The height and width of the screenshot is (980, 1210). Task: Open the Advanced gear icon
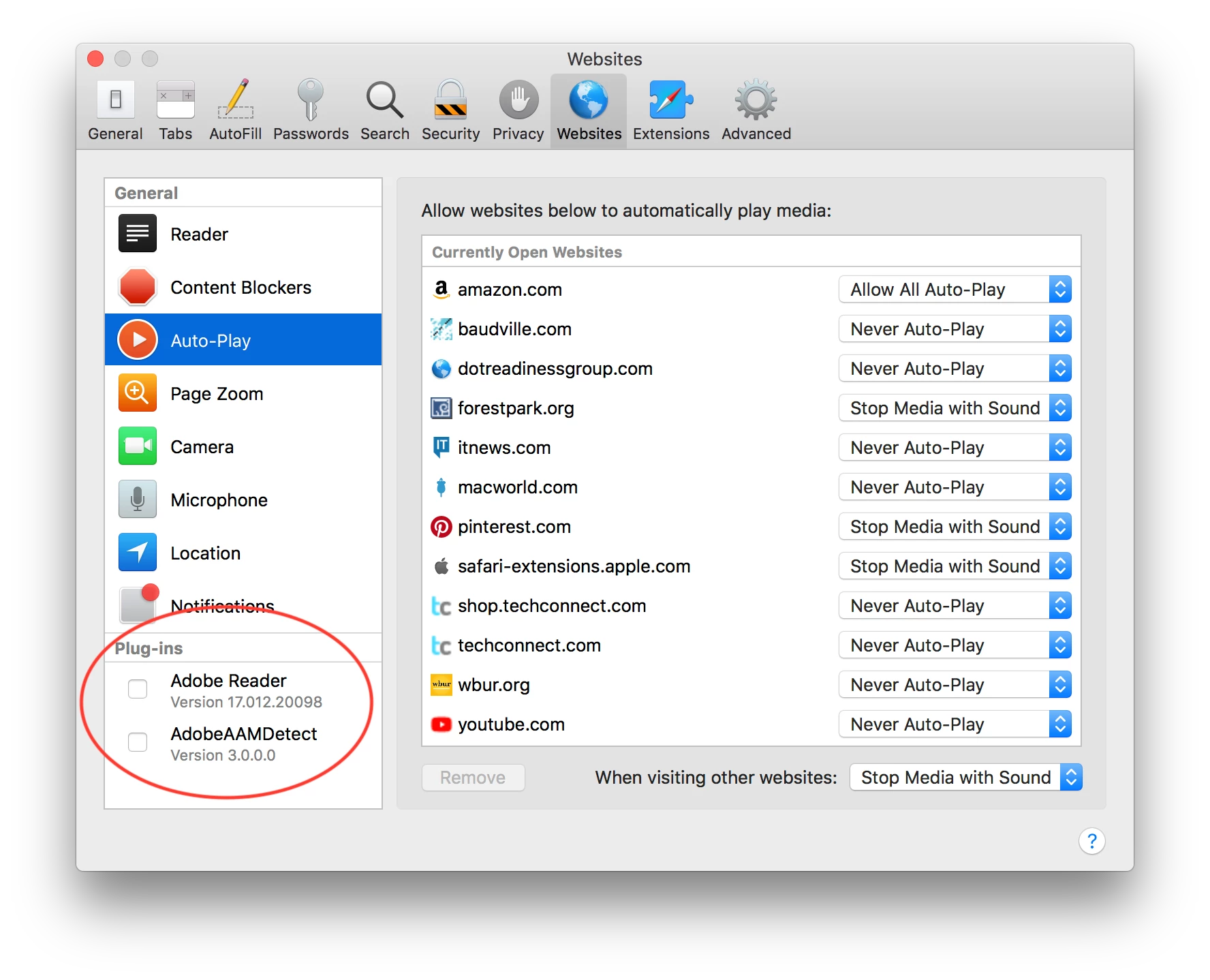coord(756,100)
